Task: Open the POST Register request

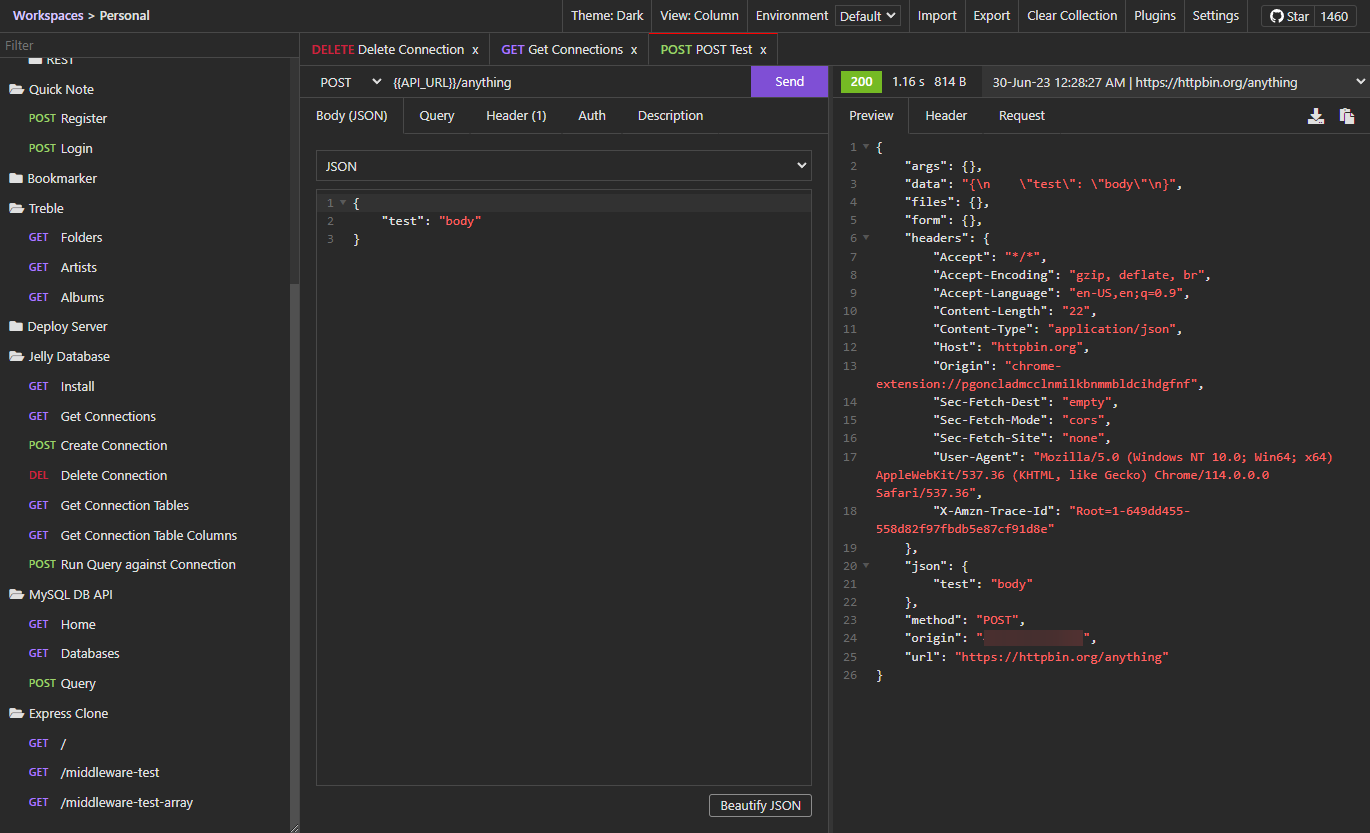Action: coord(68,119)
